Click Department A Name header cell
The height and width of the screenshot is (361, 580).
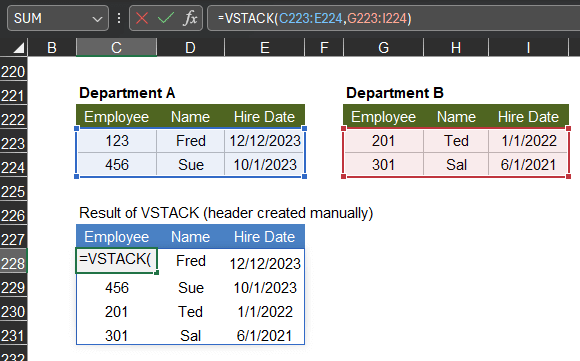point(190,117)
